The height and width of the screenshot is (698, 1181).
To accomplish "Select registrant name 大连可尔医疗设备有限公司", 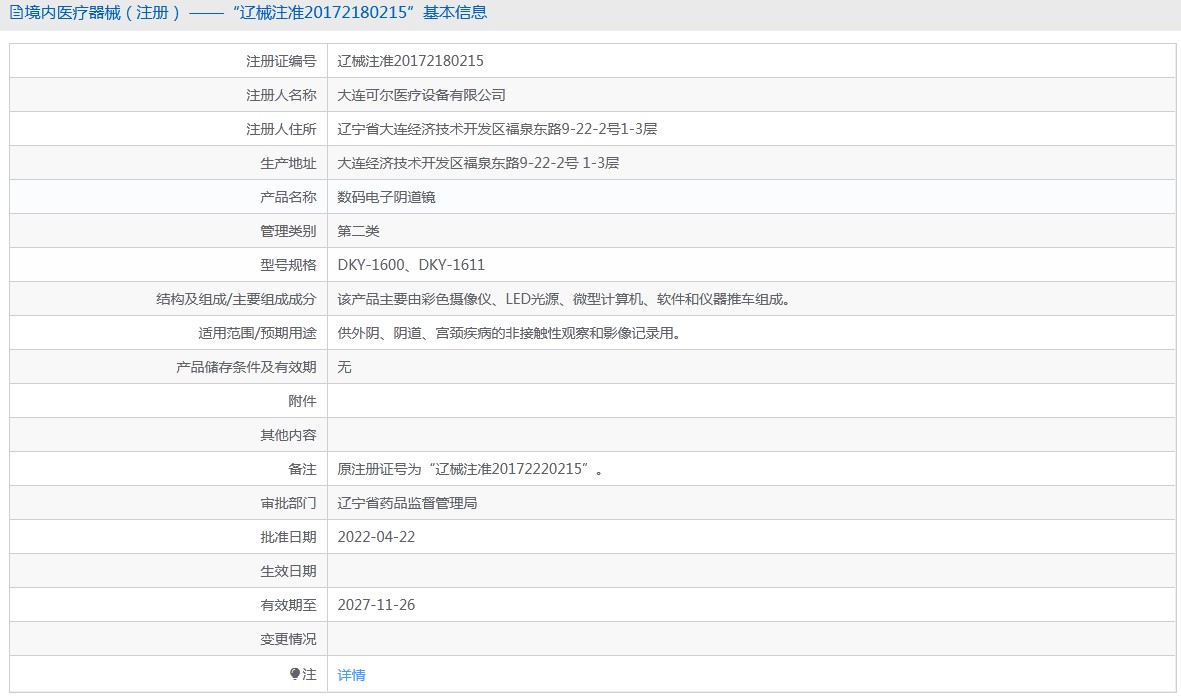I will click(x=421, y=95).
